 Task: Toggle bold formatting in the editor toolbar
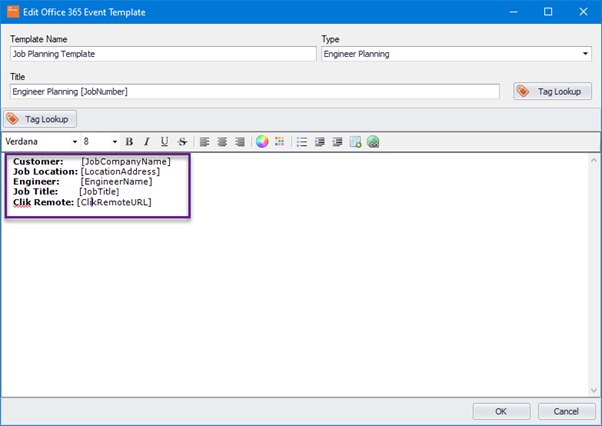point(129,142)
